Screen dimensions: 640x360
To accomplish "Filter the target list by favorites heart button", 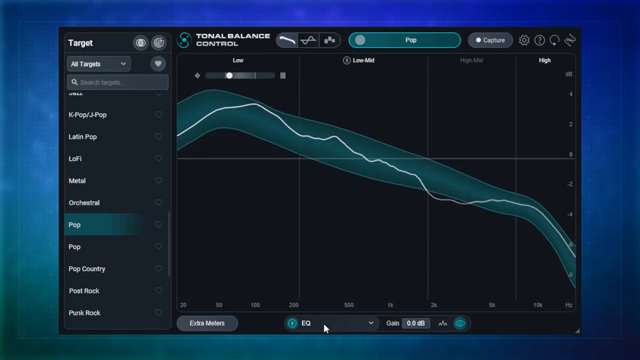I will coord(158,64).
